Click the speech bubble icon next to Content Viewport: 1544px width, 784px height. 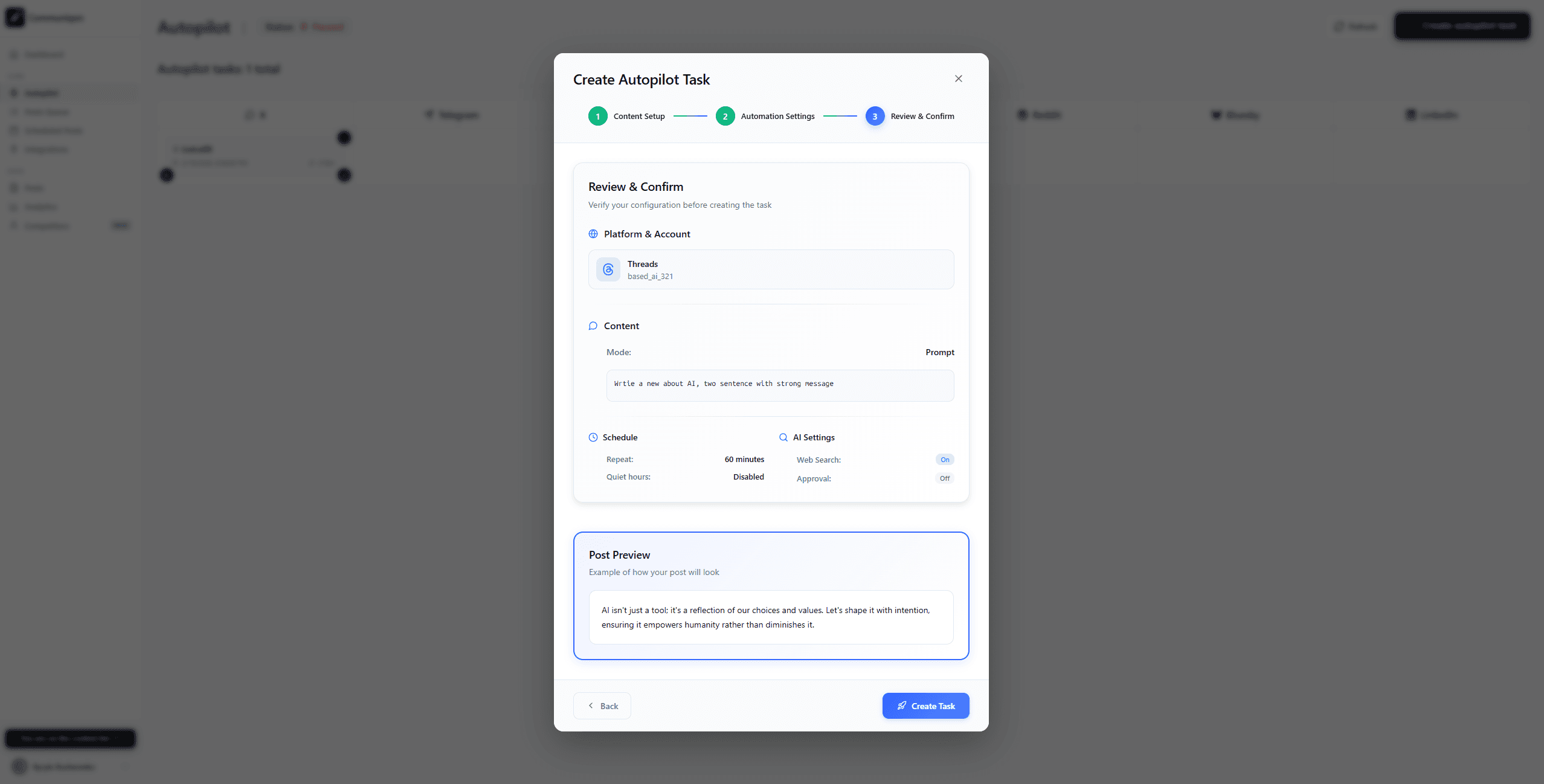593,326
